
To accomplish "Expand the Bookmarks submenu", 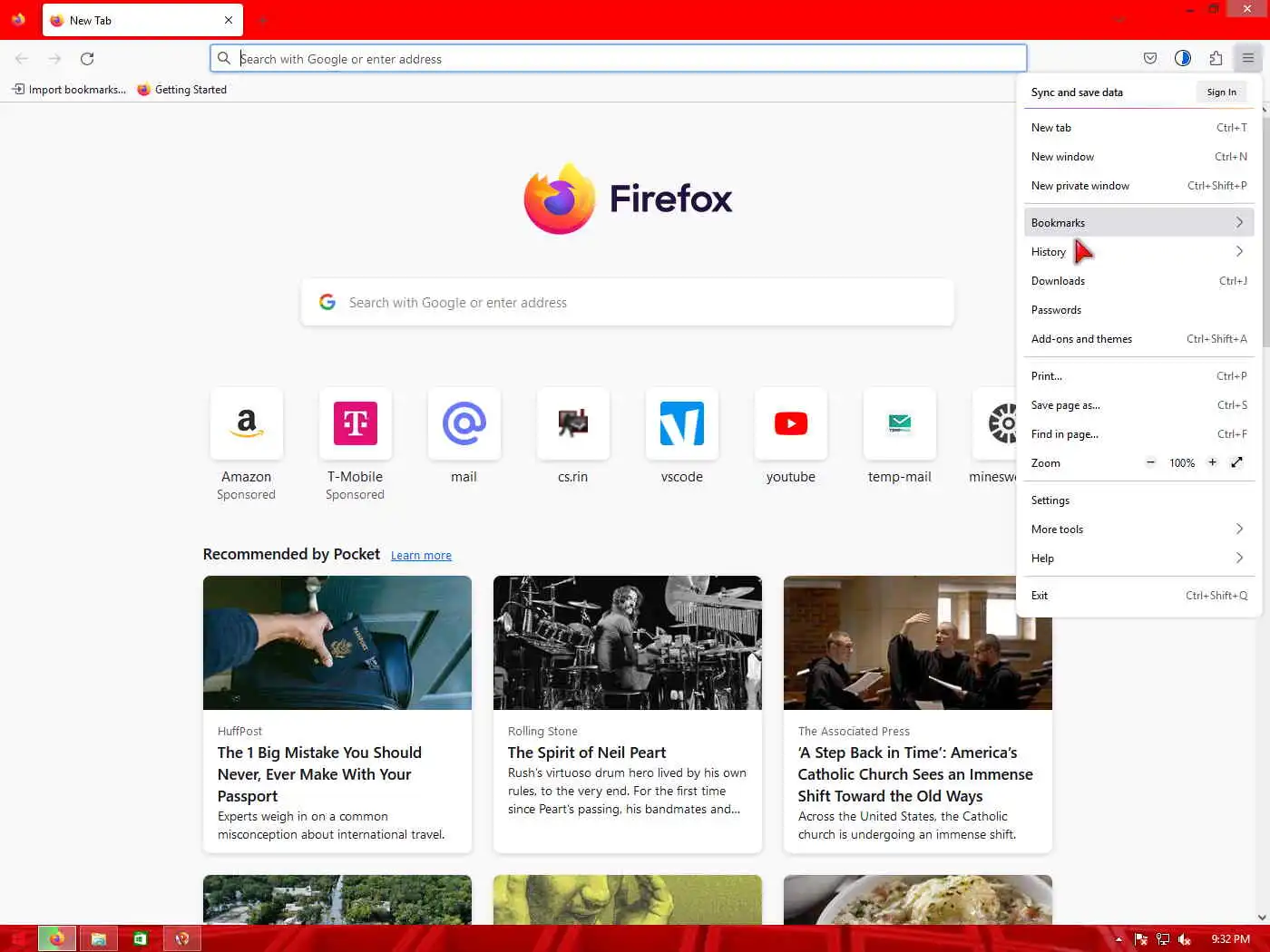I will point(1139,222).
